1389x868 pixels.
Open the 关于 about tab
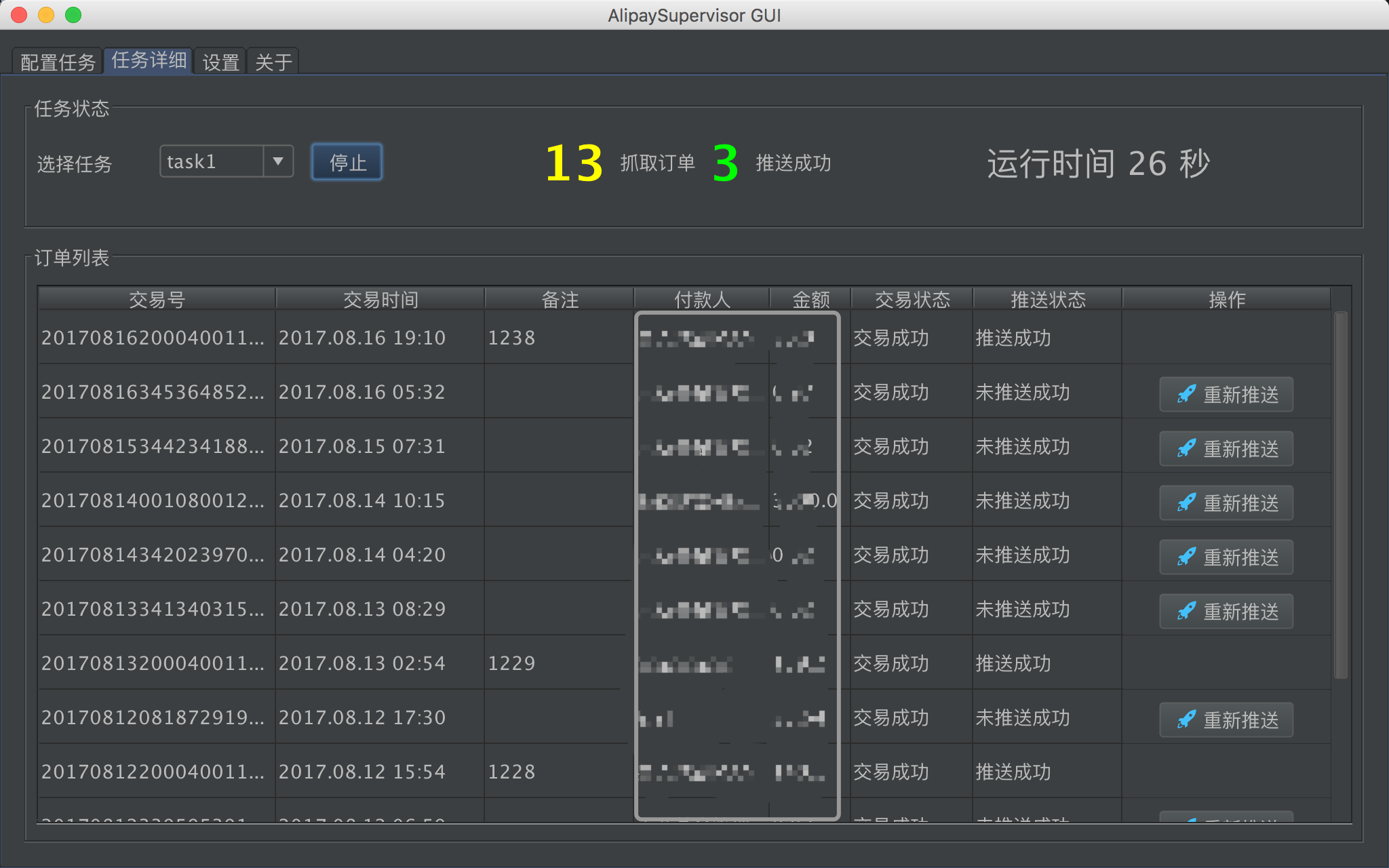(x=273, y=62)
